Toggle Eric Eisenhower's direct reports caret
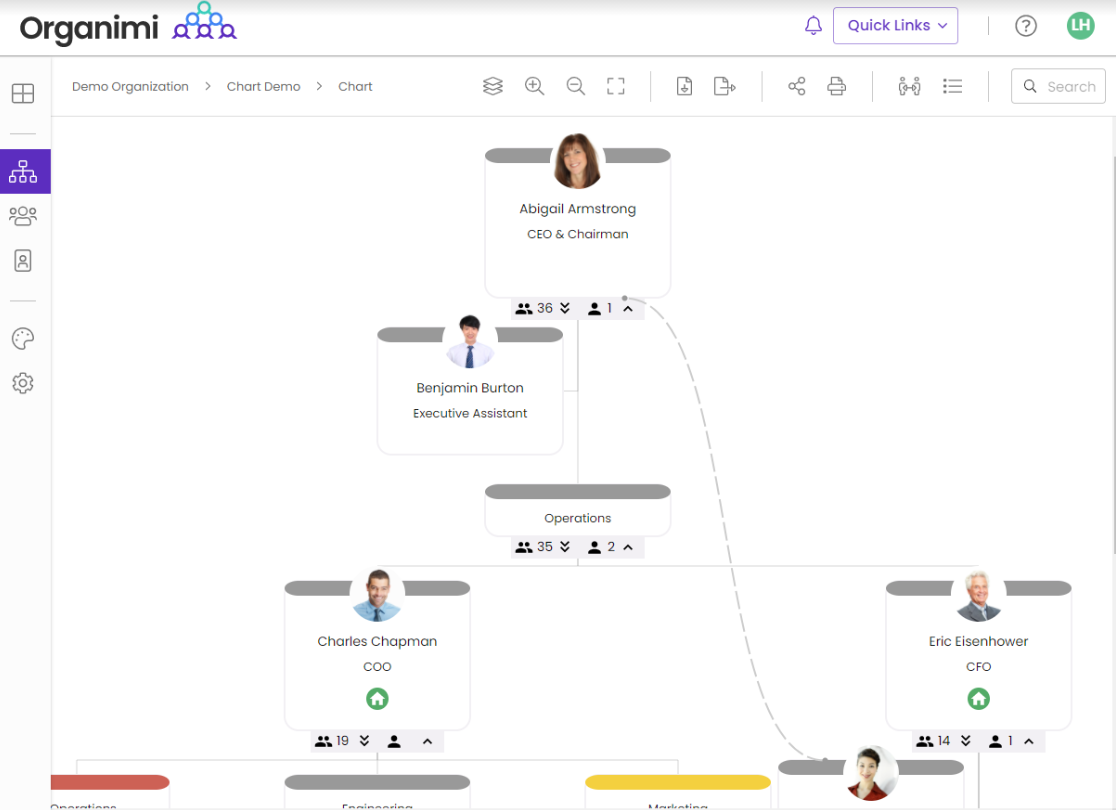The height and width of the screenshot is (810, 1116). coord(1028,741)
